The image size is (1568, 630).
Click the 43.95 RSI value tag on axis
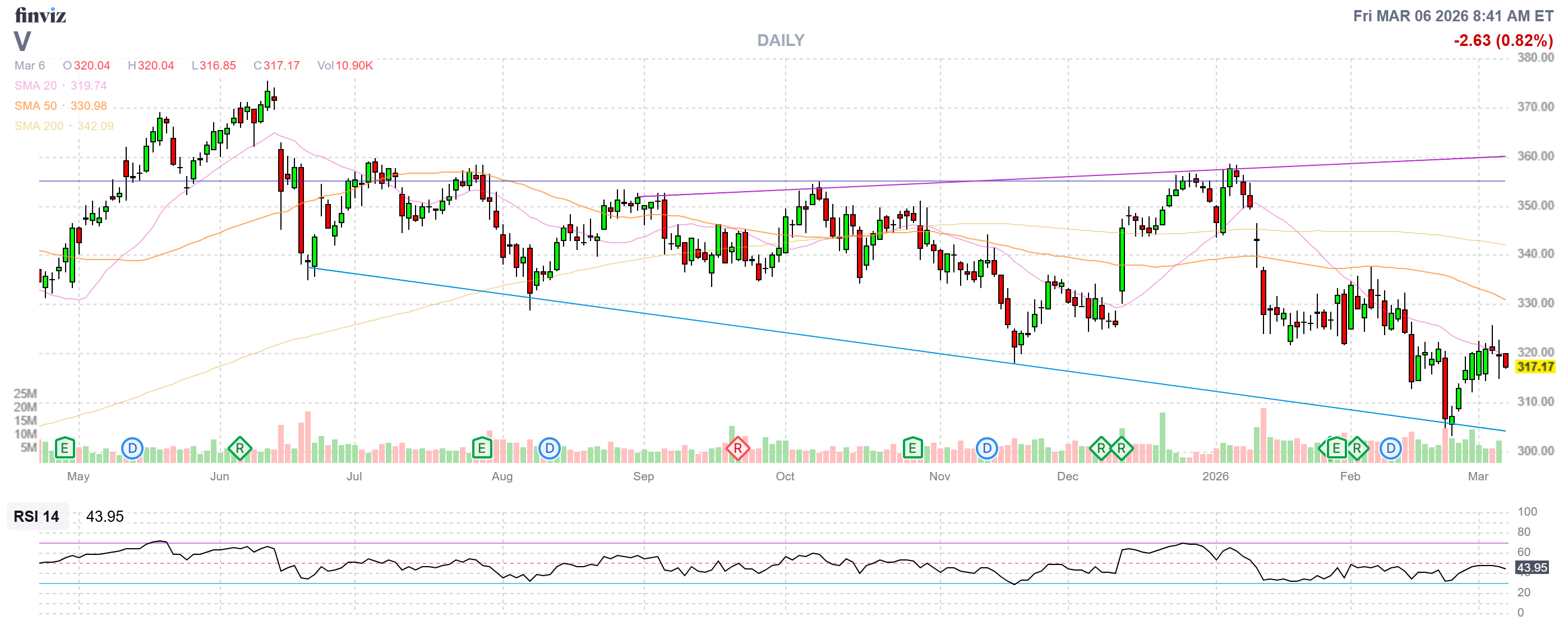coord(1532,567)
